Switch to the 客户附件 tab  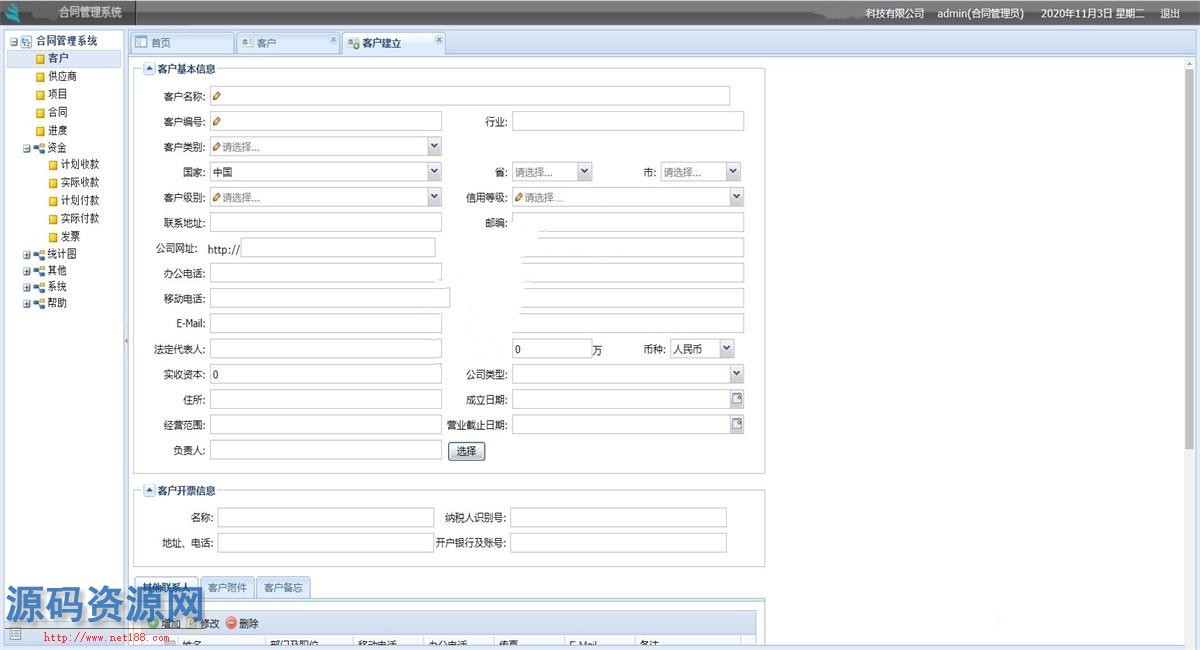pyautogui.click(x=227, y=587)
